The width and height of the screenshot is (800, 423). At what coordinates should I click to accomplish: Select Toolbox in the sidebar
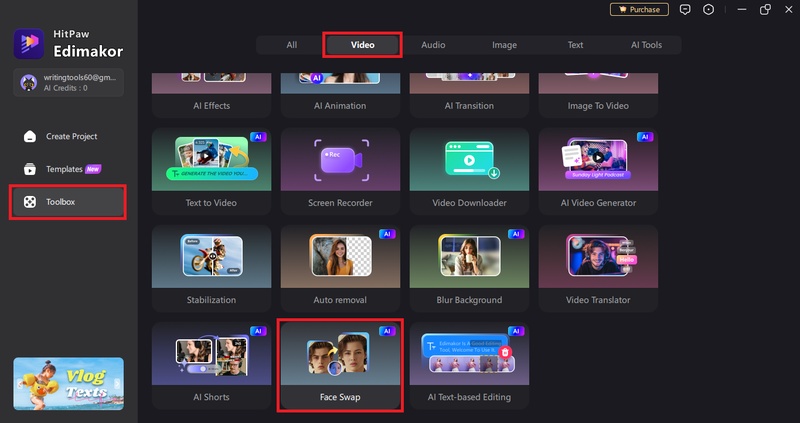coord(68,202)
